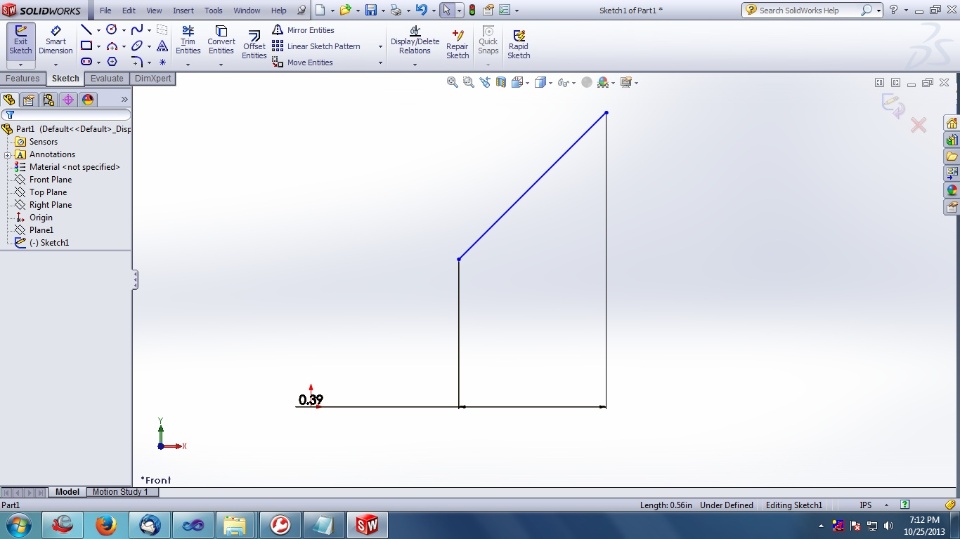The width and height of the screenshot is (960, 539).
Task: Select the Ellipse sketch tool
Action: point(137,46)
